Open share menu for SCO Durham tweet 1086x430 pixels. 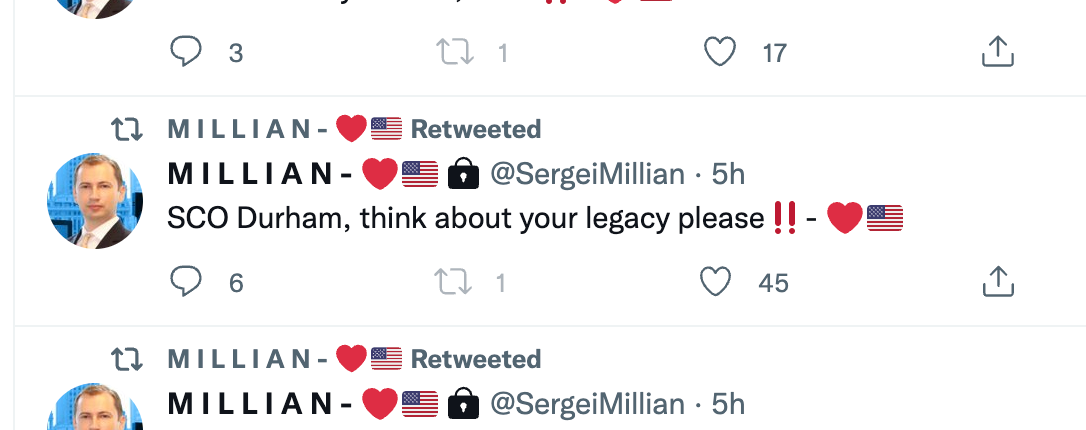point(997,282)
